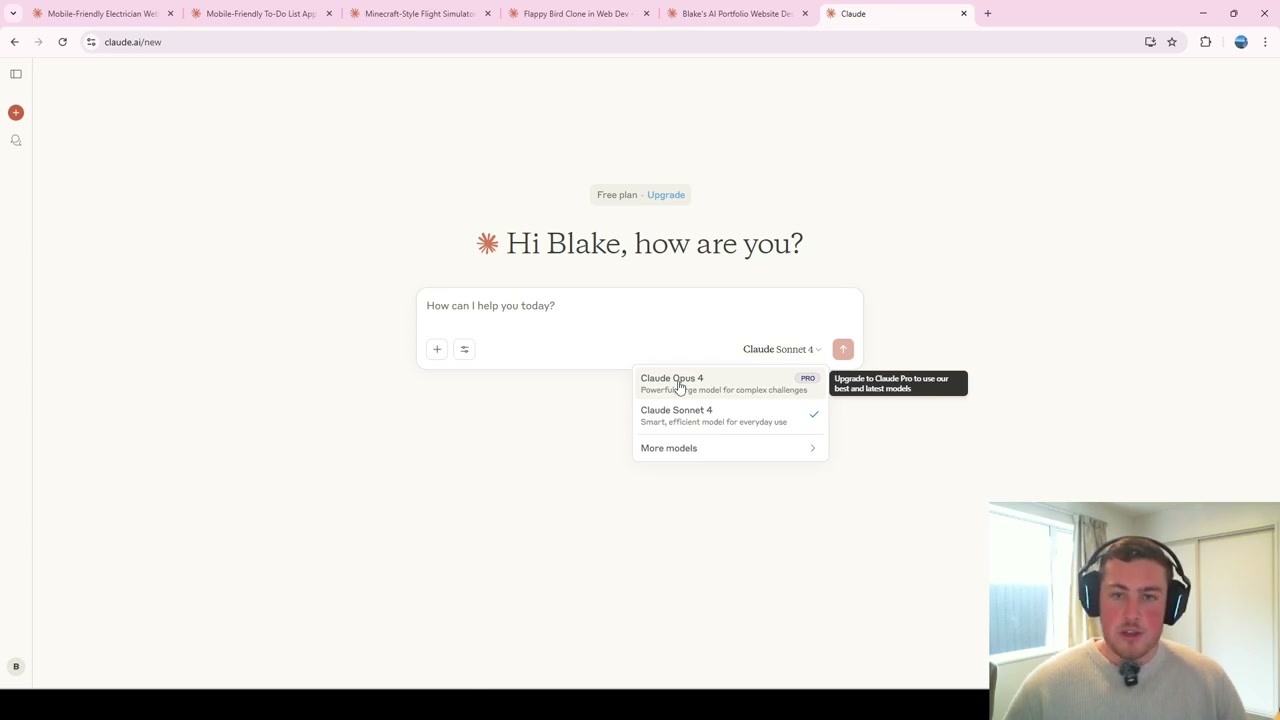The height and width of the screenshot is (720, 1280).
Task: Click the Free plan label
Action: (617, 195)
